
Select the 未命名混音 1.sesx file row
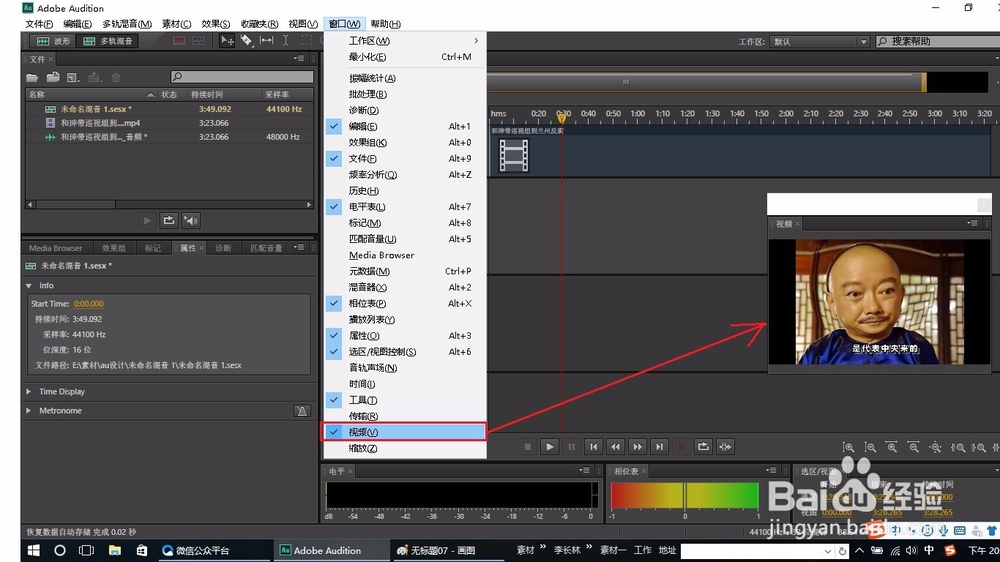point(170,109)
